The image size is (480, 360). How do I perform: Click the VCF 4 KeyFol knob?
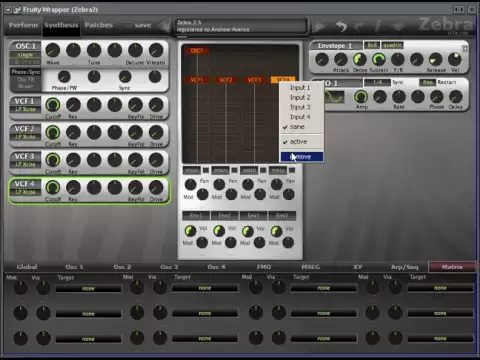[x=135, y=188]
